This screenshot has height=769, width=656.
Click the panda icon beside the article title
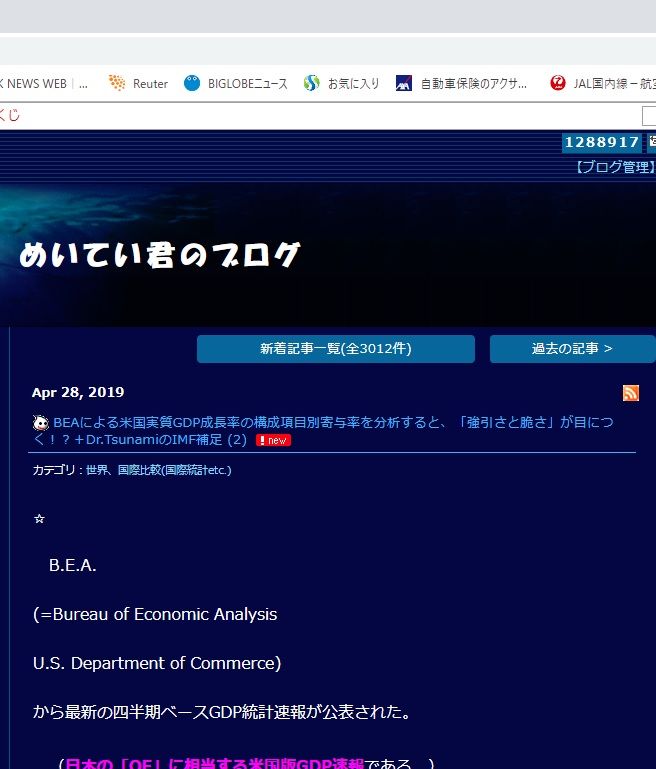(41, 423)
